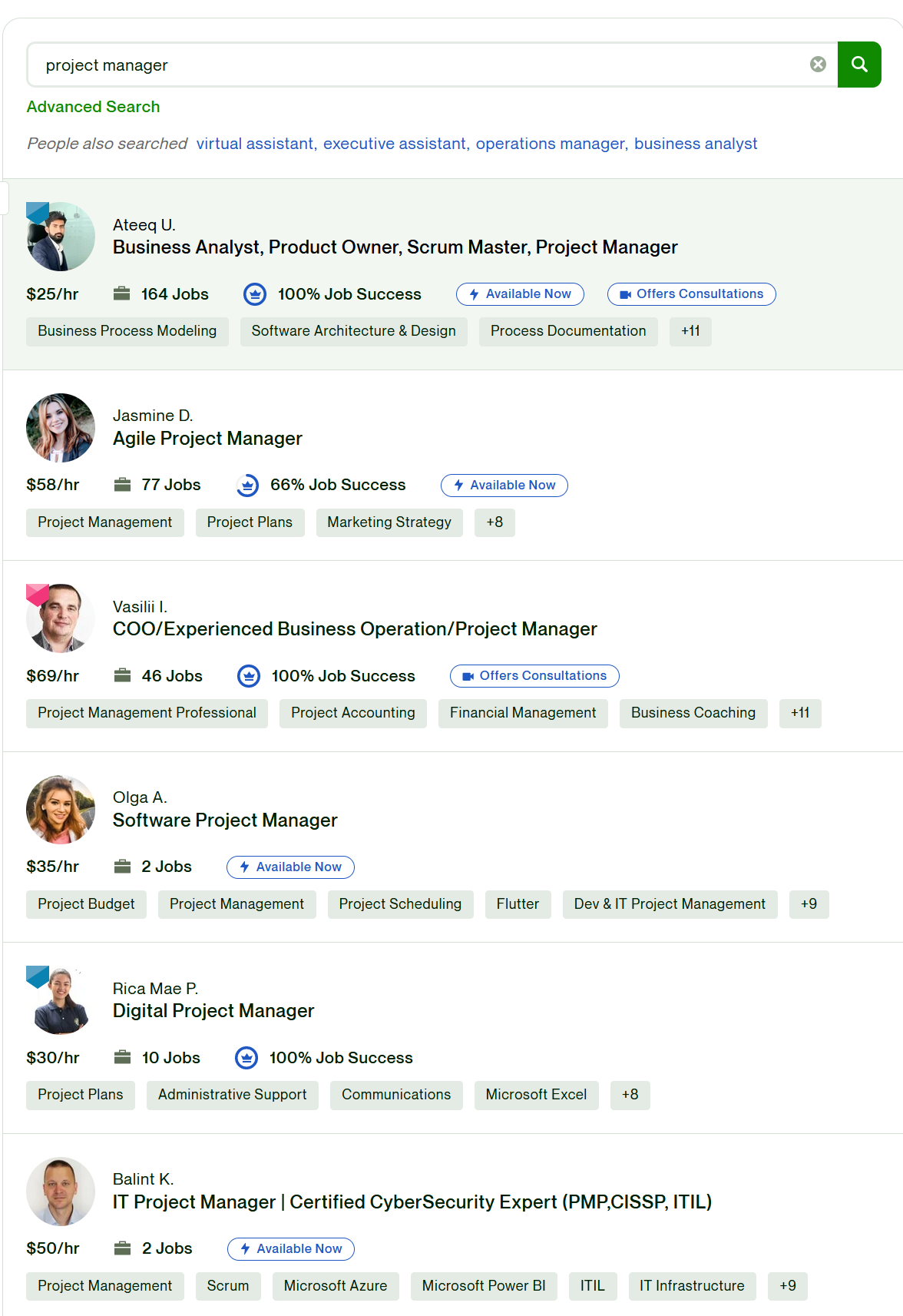Screen dimensions: 903x1316
Task: Click the briefcase icon next to 10 Jobs
Action: [122, 1057]
